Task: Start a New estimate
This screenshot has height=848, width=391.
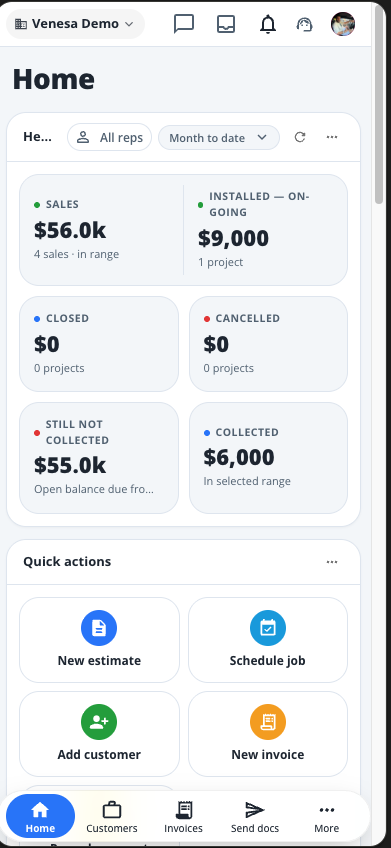Action: tap(100, 640)
